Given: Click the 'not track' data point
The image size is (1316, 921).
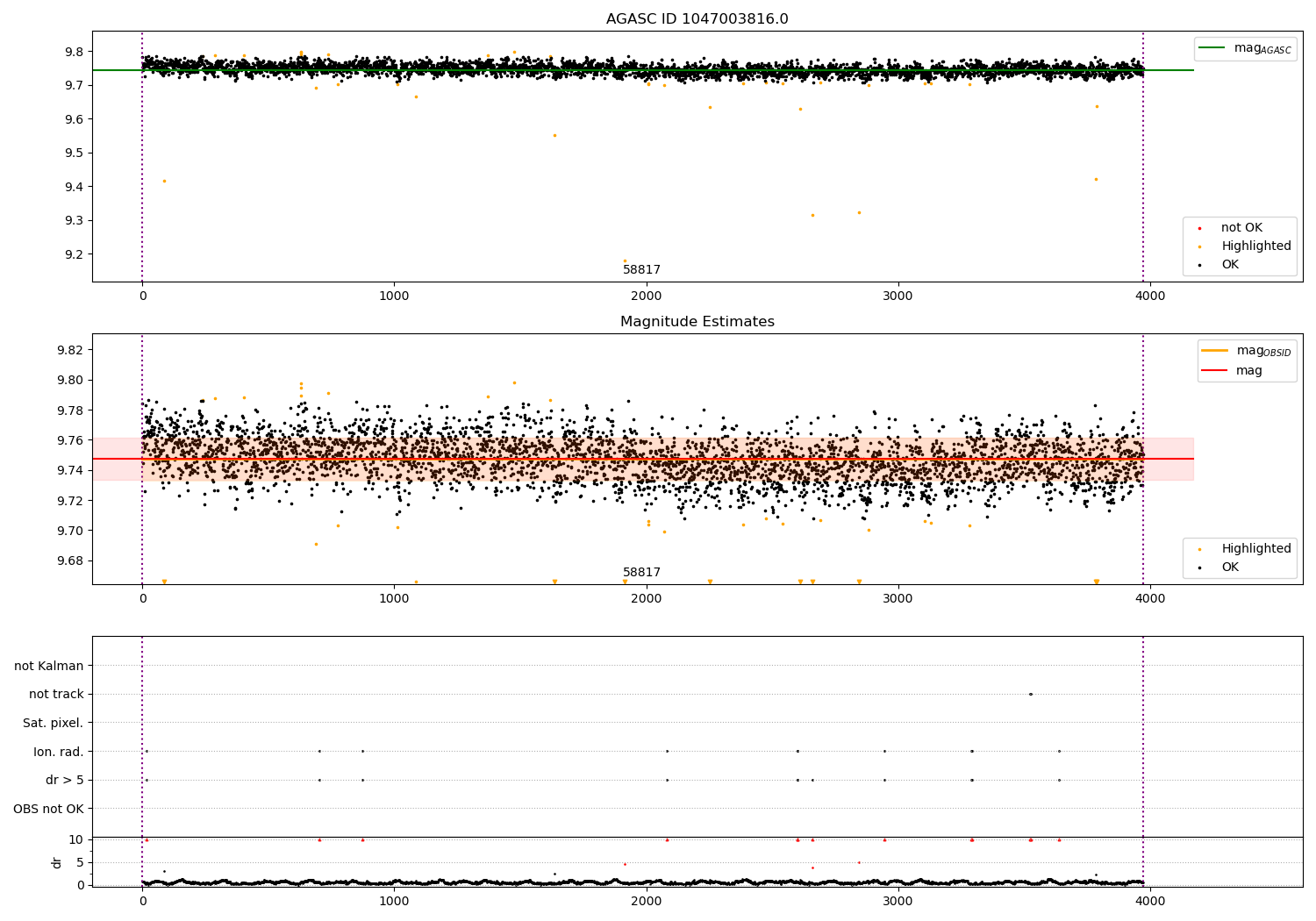Looking at the screenshot, I should (1031, 695).
